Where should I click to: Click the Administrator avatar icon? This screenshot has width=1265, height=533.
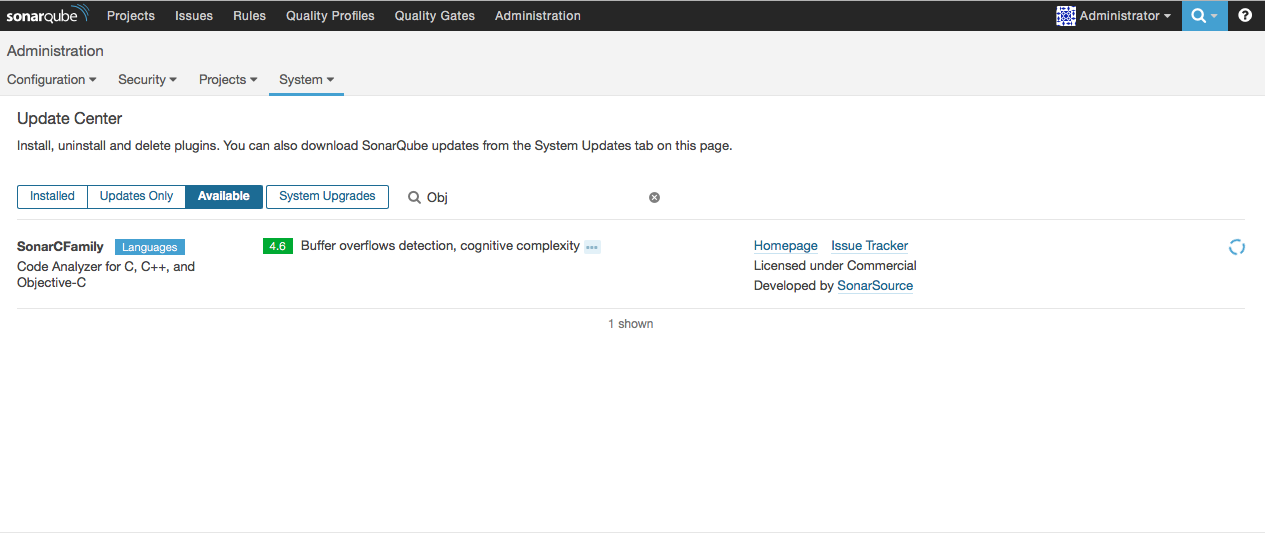pos(1066,16)
